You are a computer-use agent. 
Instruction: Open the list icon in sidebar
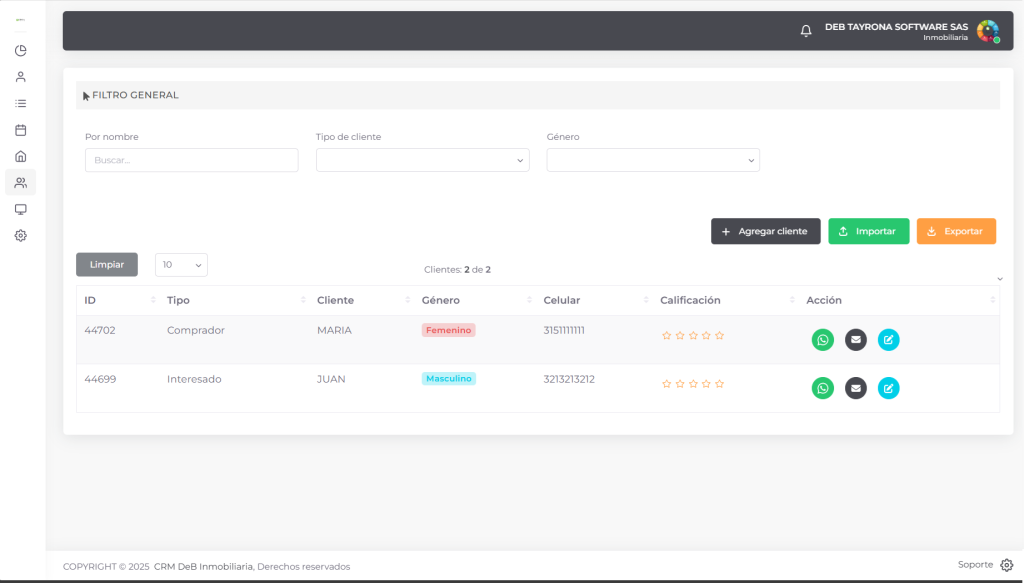(x=20, y=103)
